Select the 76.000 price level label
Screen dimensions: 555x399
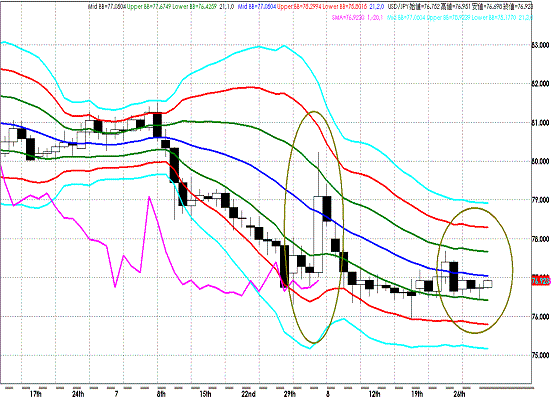(541, 317)
